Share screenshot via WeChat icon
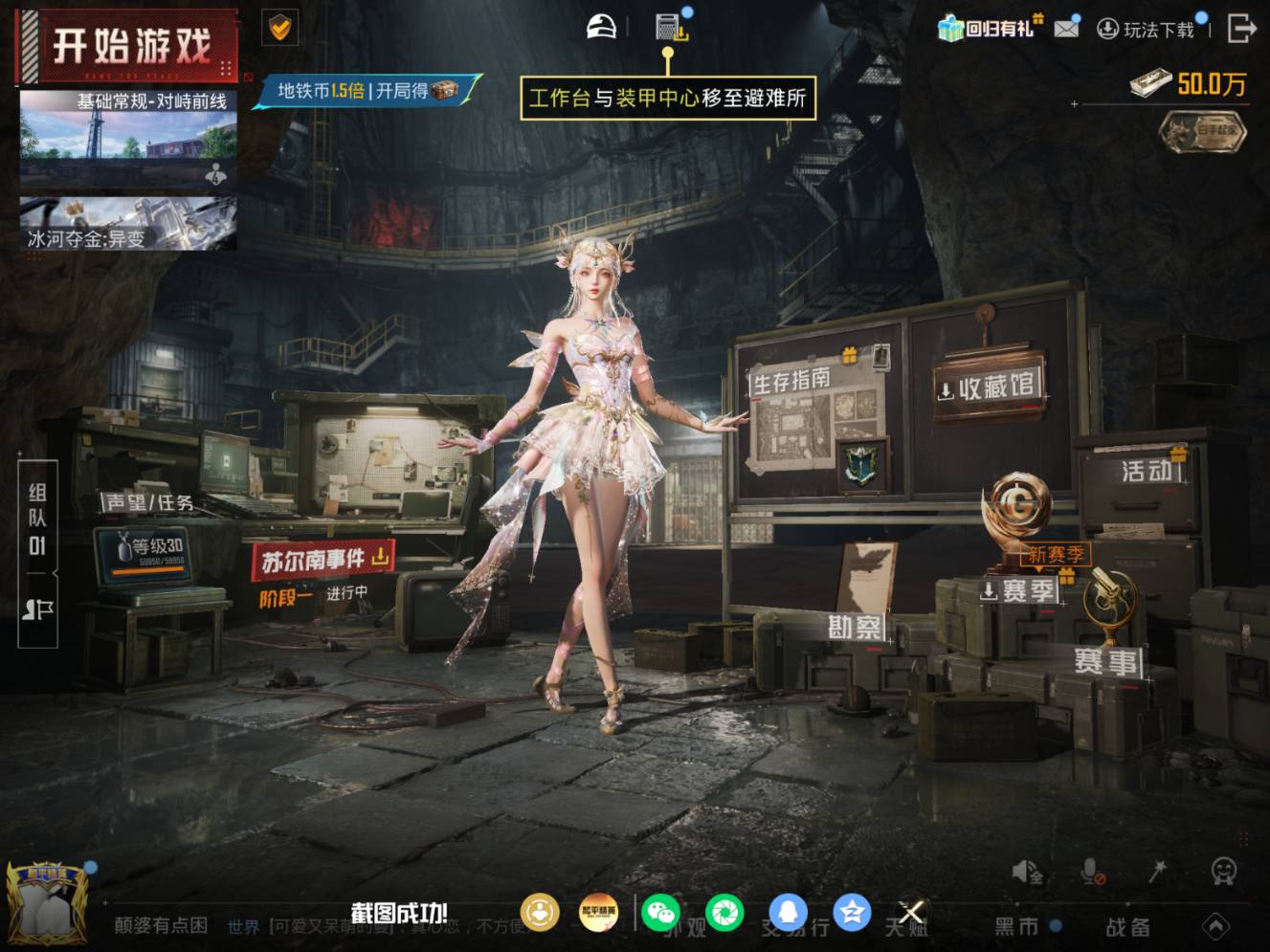This screenshot has height=952, width=1270. pyautogui.click(x=660, y=913)
